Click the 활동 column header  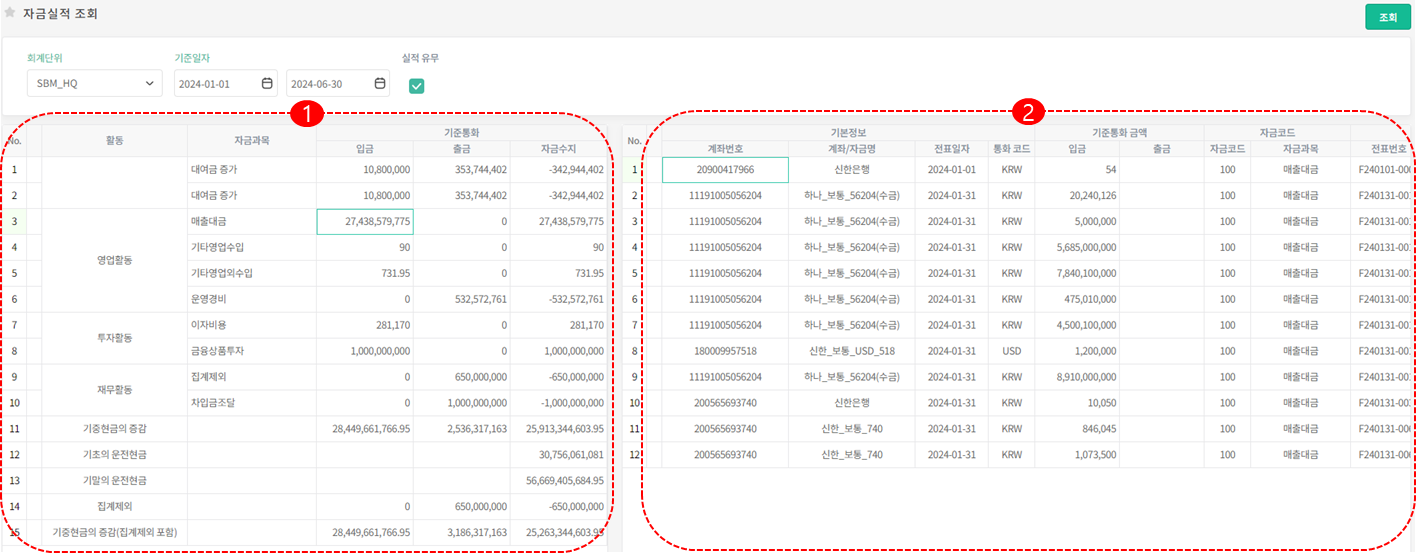click(x=115, y=140)
